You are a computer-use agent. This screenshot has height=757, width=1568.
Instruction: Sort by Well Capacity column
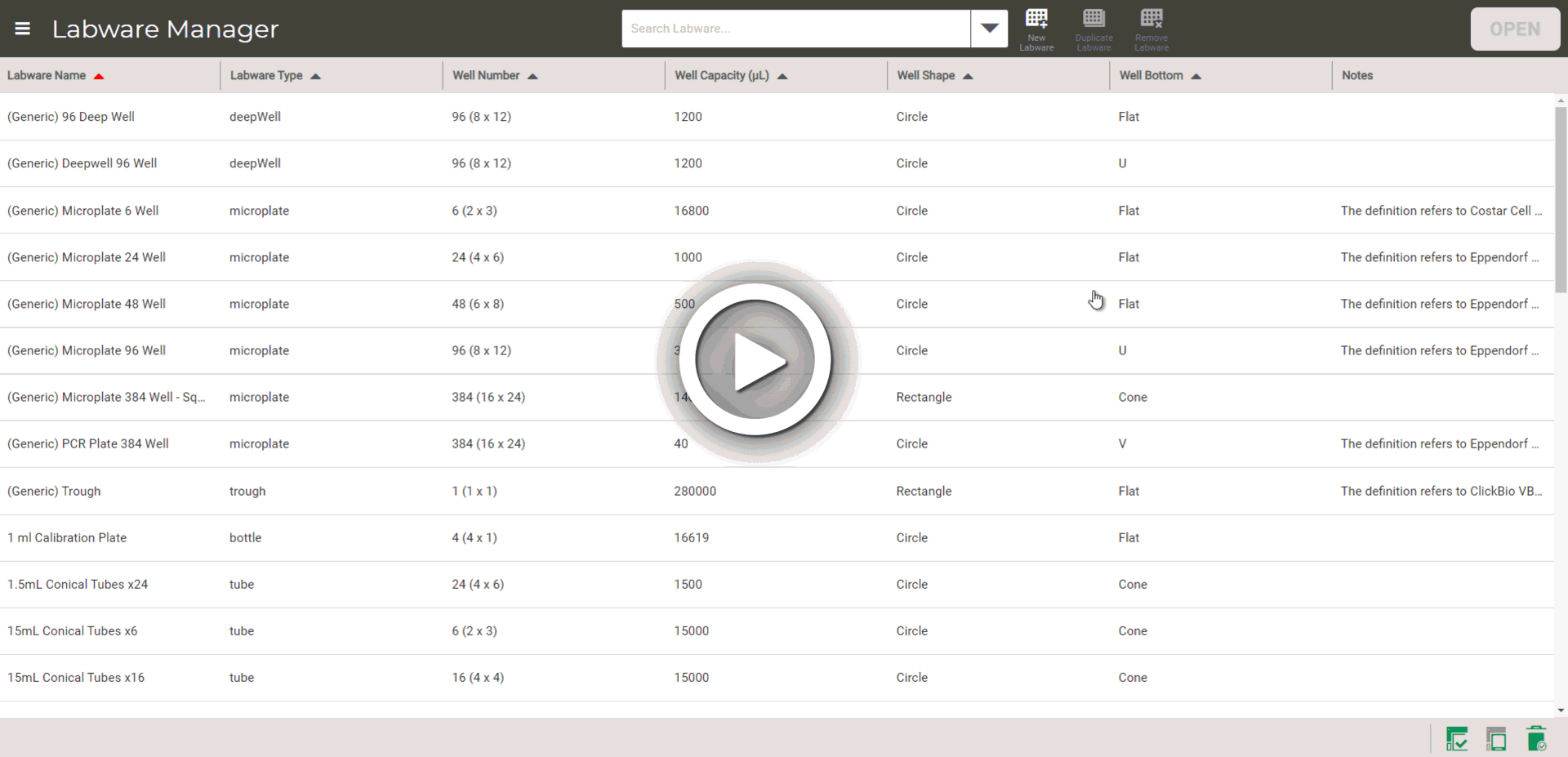(x=721, y=76)
